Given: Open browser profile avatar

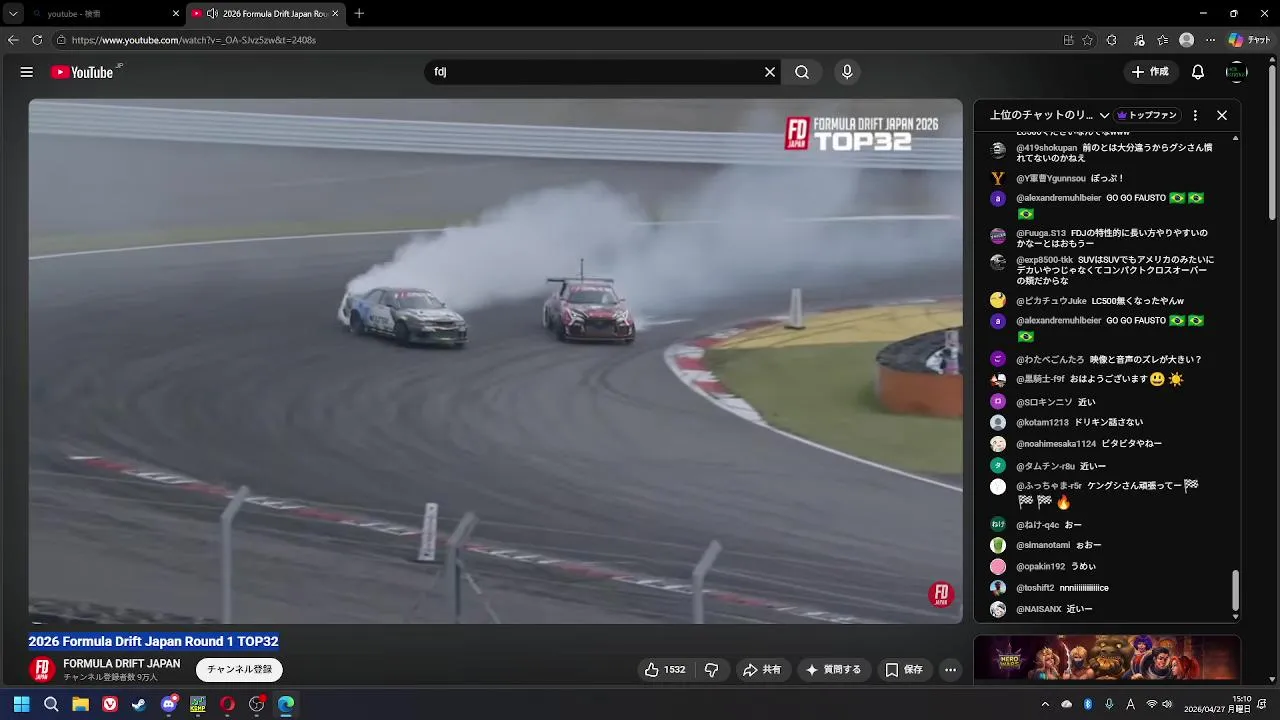Looking at the screenshot, I should click(x=1186, y=40).
